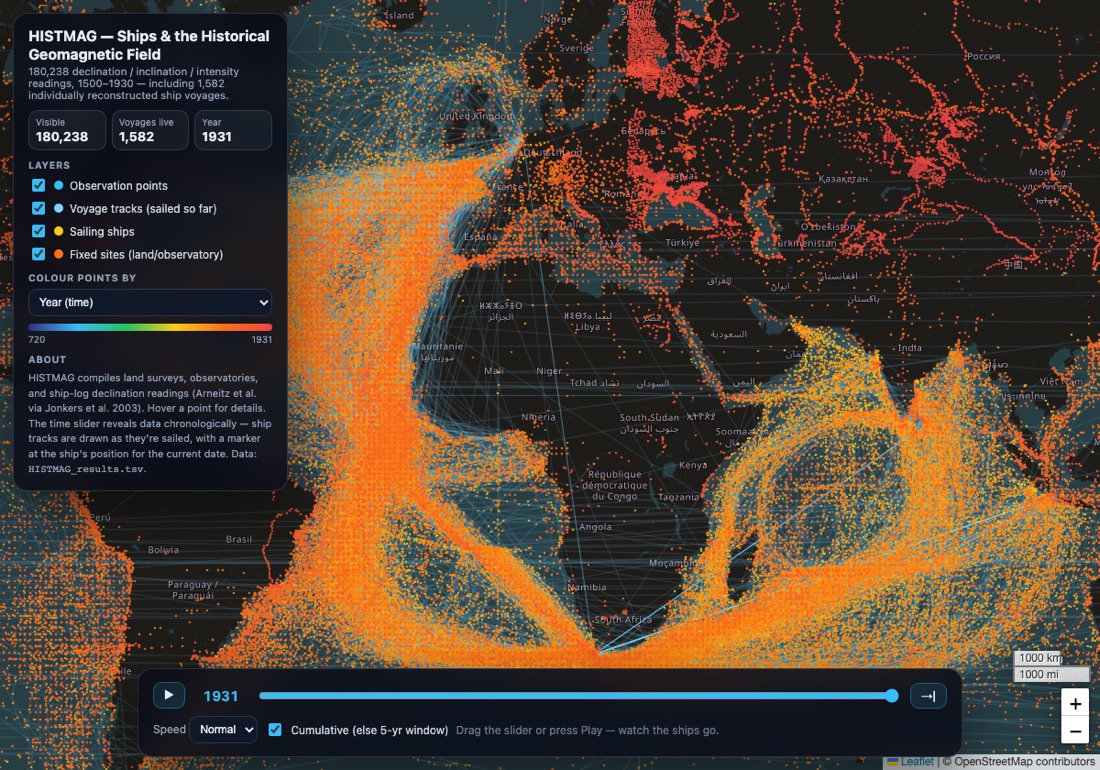1100x770 pixels.
Task: Open the Colour points by dropdown
Action: pyautogui.click(x=150, y=302)
